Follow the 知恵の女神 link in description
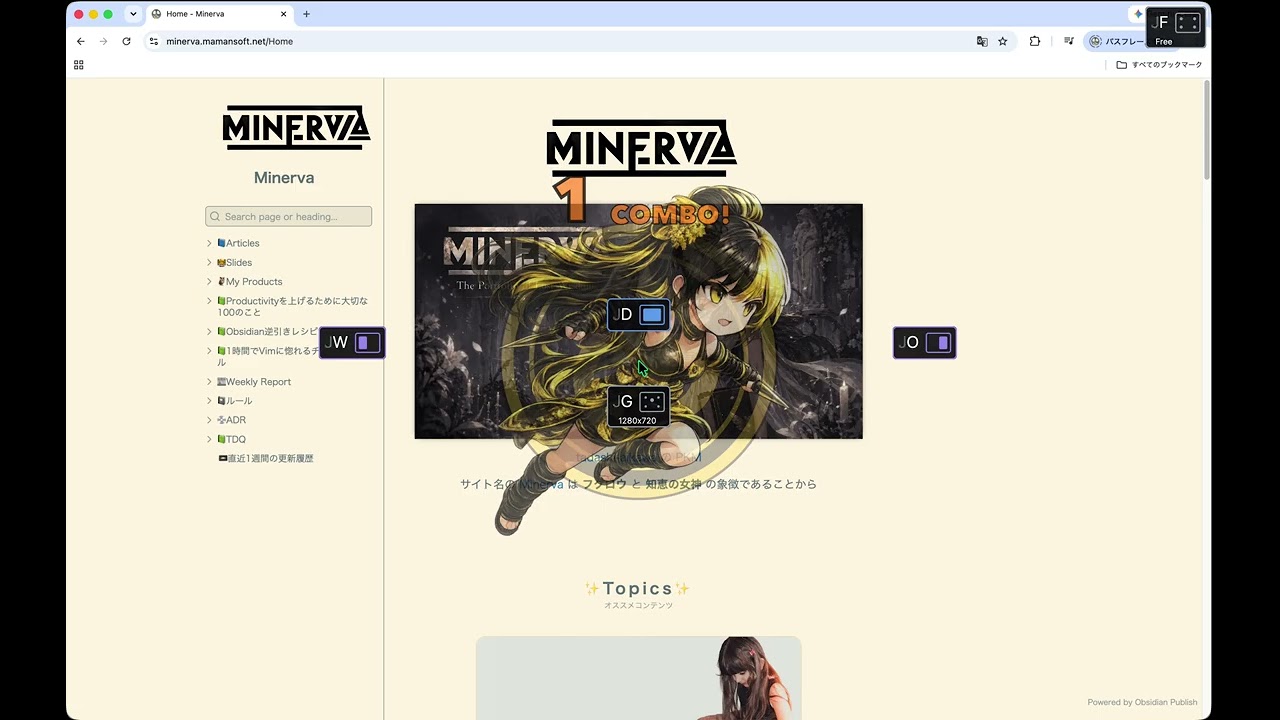 pos(673,484)
